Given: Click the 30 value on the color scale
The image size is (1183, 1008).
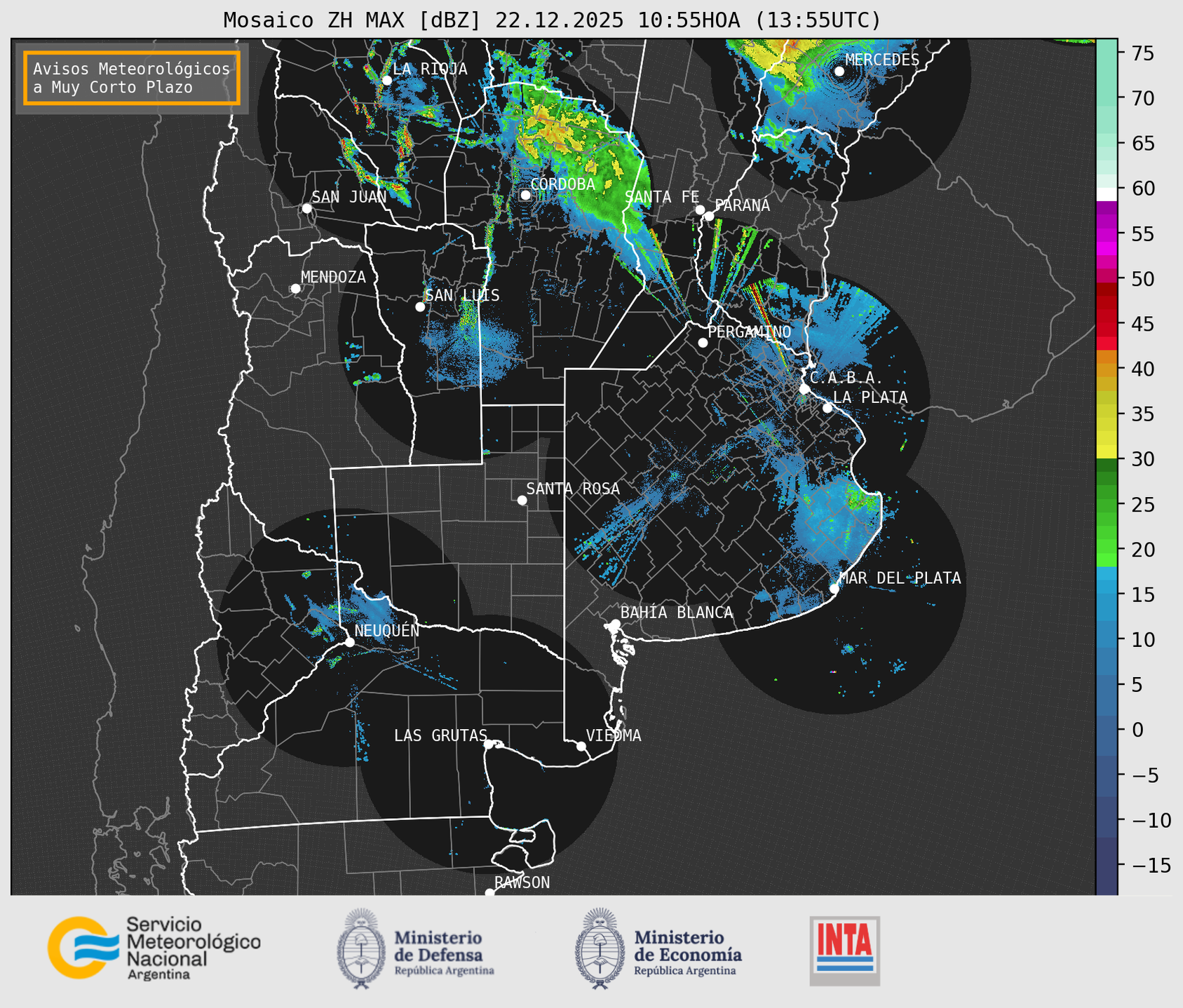Looking at the screenshot, I should [1142, 459].
